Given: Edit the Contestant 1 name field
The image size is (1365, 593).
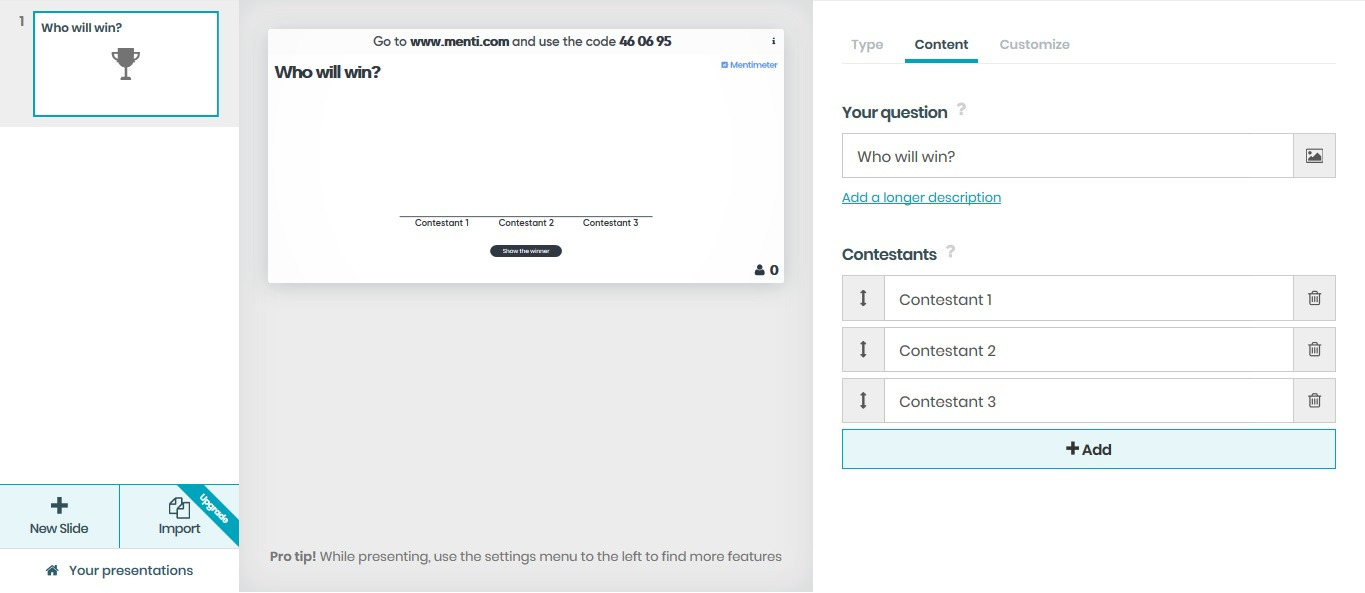Looking at the screenshot, I should point(1089,299).
